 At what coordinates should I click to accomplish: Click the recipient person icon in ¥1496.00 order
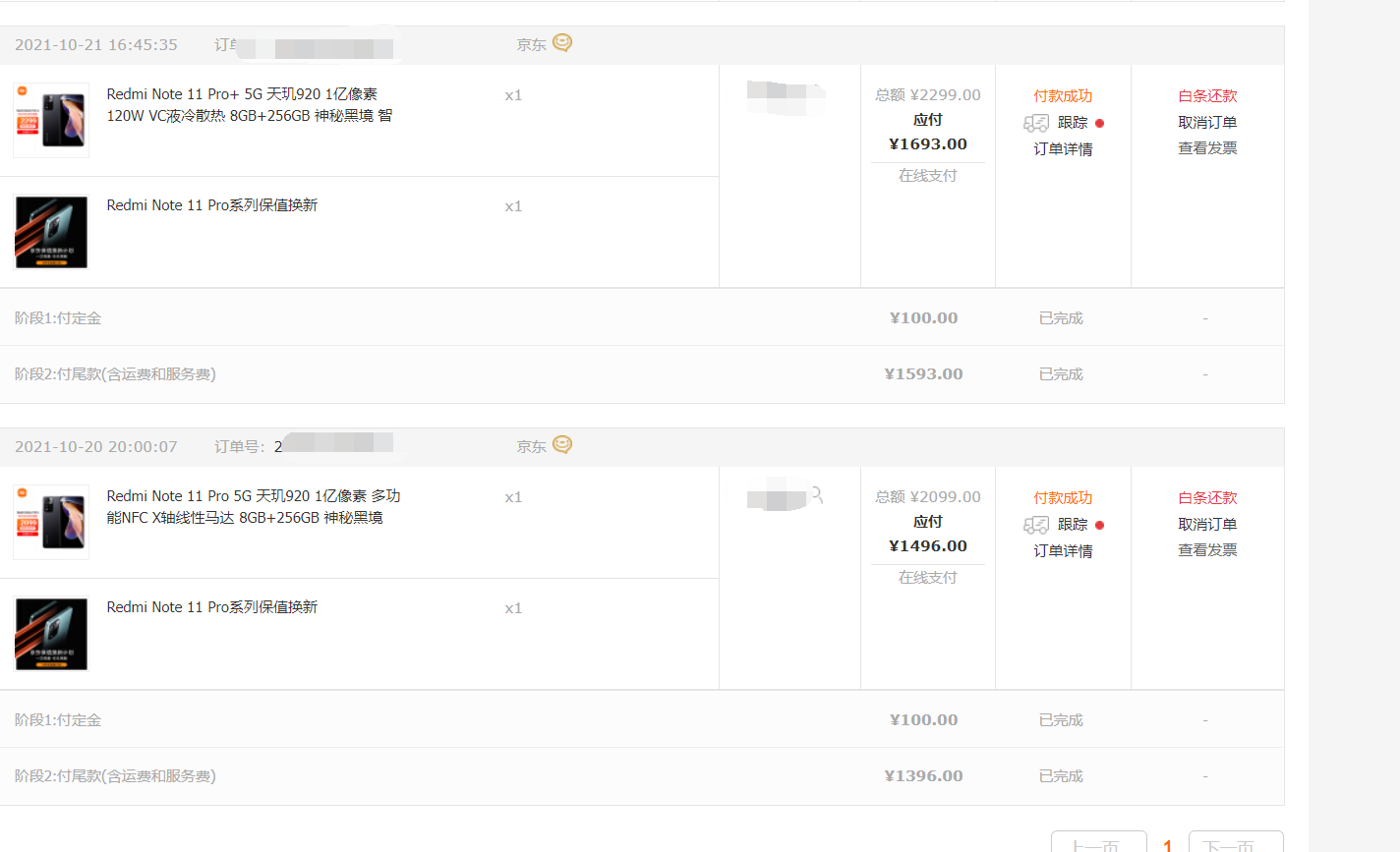816,496
